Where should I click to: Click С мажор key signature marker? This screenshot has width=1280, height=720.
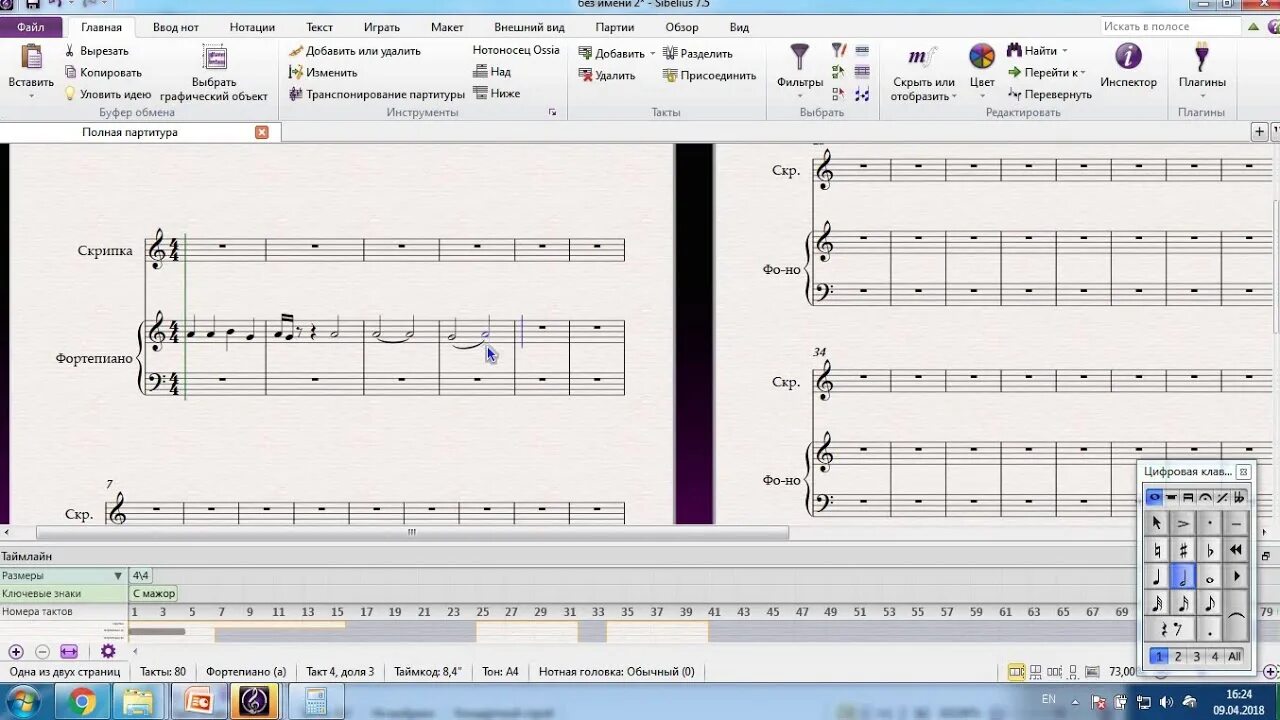(154, 594)
